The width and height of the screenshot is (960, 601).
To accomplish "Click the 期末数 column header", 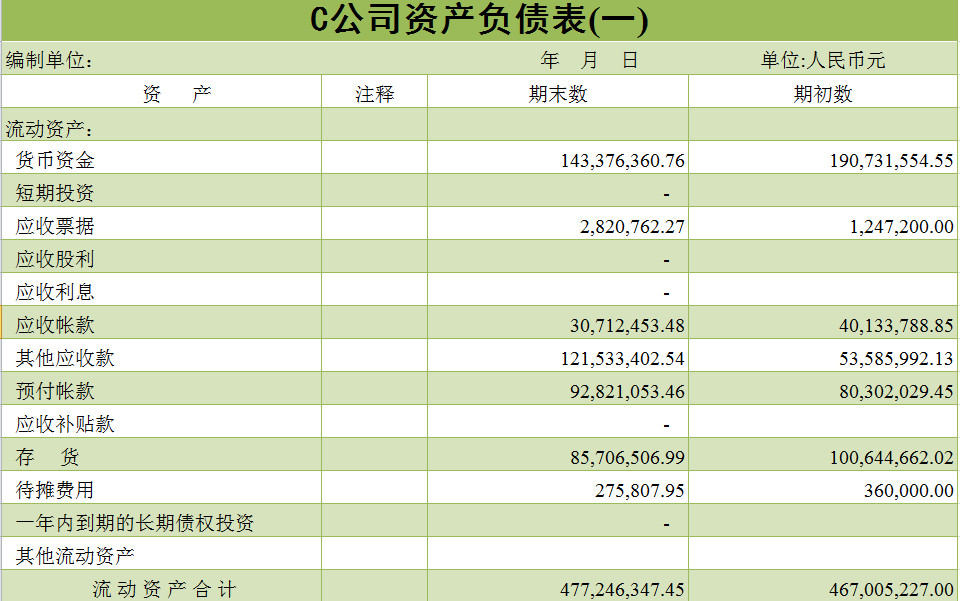I will [x=558, y=94].
